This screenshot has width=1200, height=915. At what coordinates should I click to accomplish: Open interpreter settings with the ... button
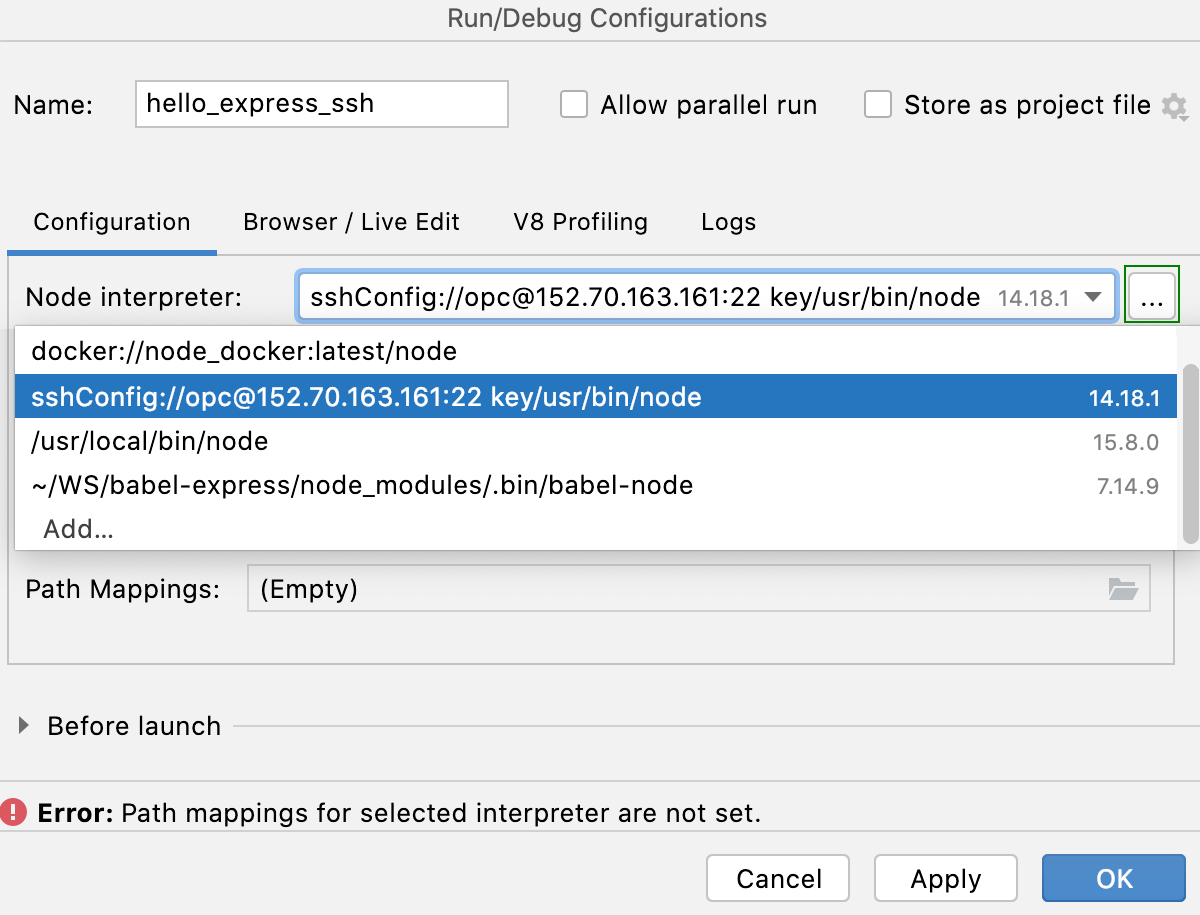[x=1152, y=295]
